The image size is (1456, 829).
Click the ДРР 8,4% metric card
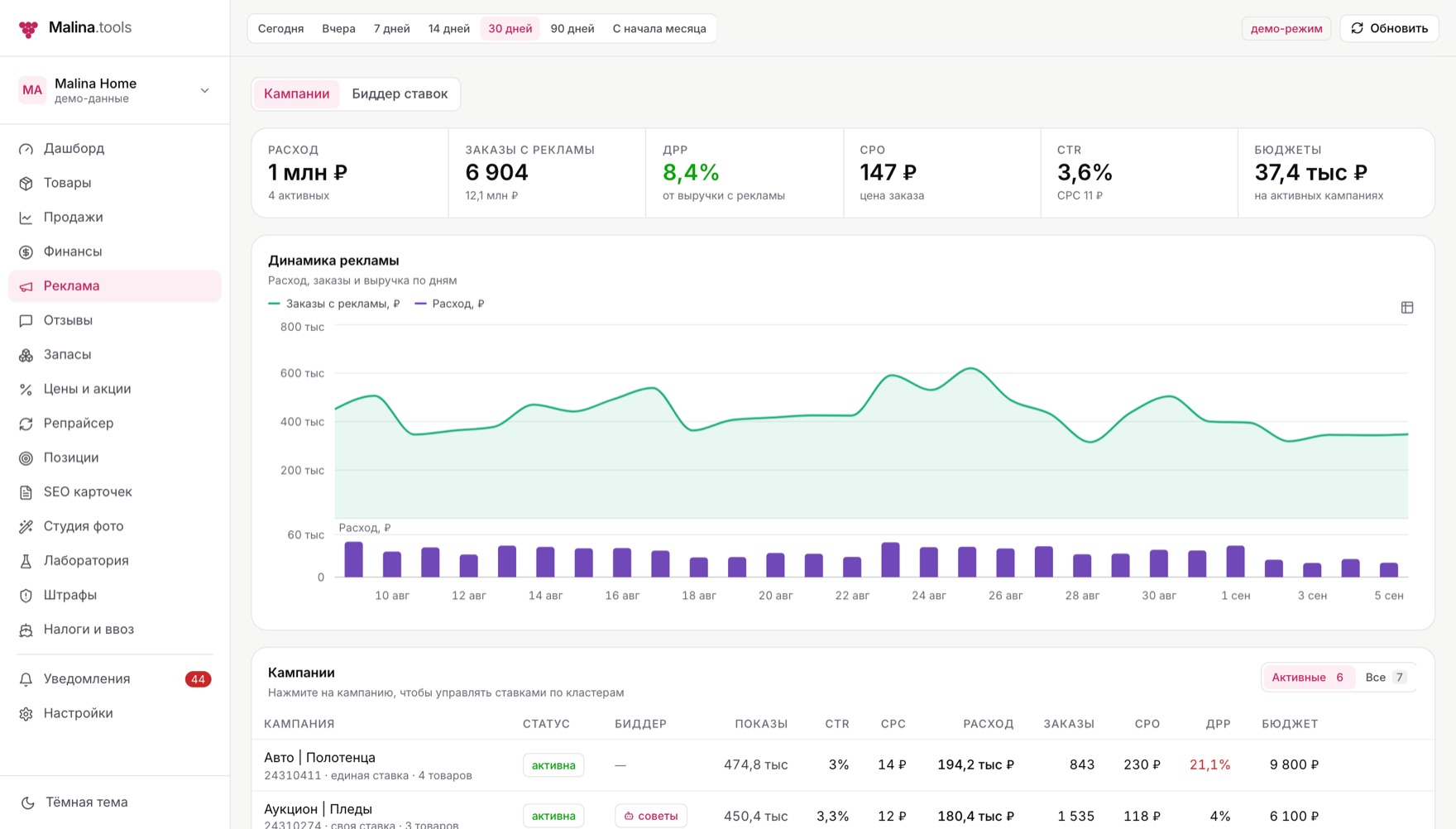click(745, 173)
